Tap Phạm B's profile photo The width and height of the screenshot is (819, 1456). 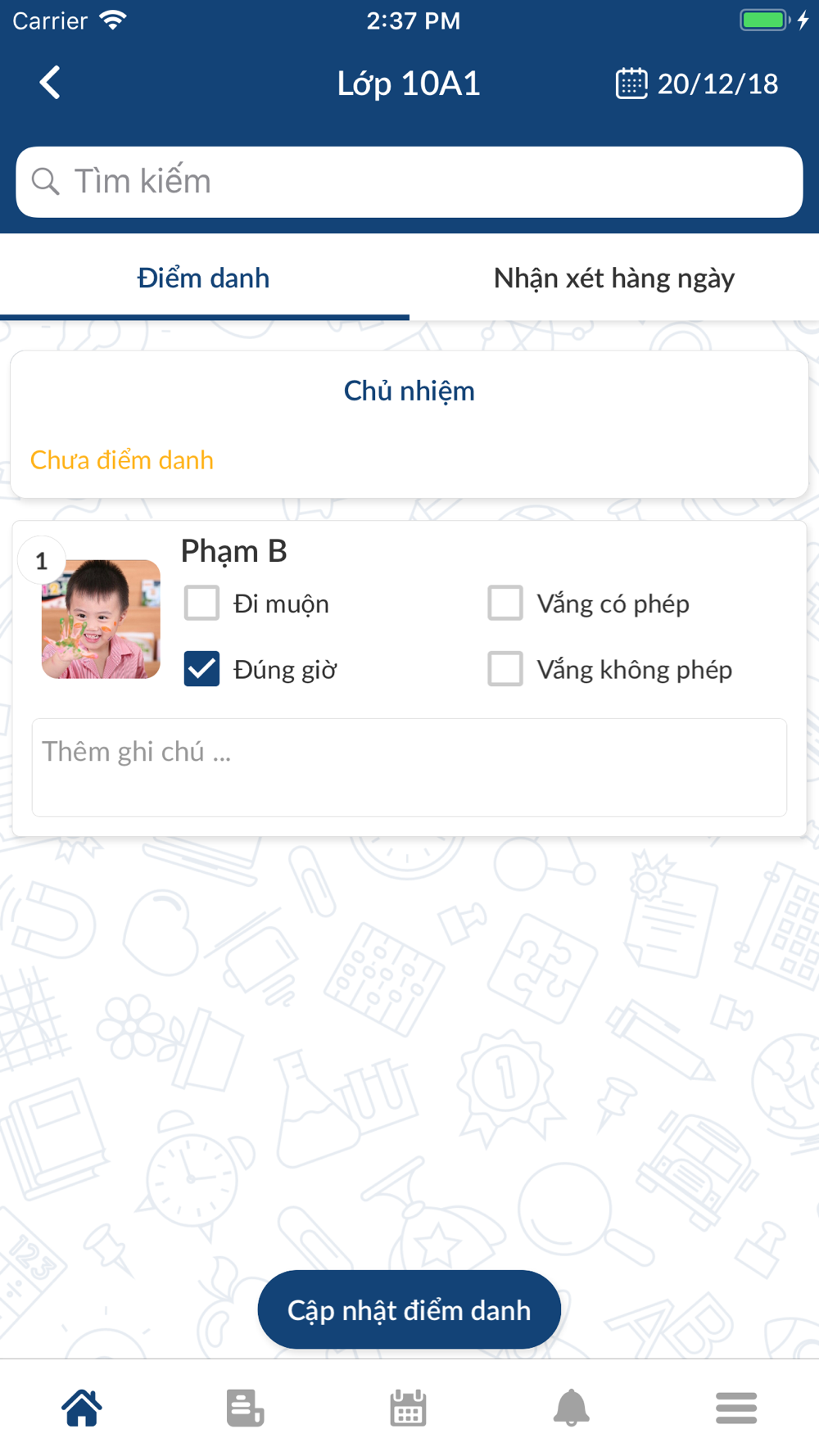(101, 619)
